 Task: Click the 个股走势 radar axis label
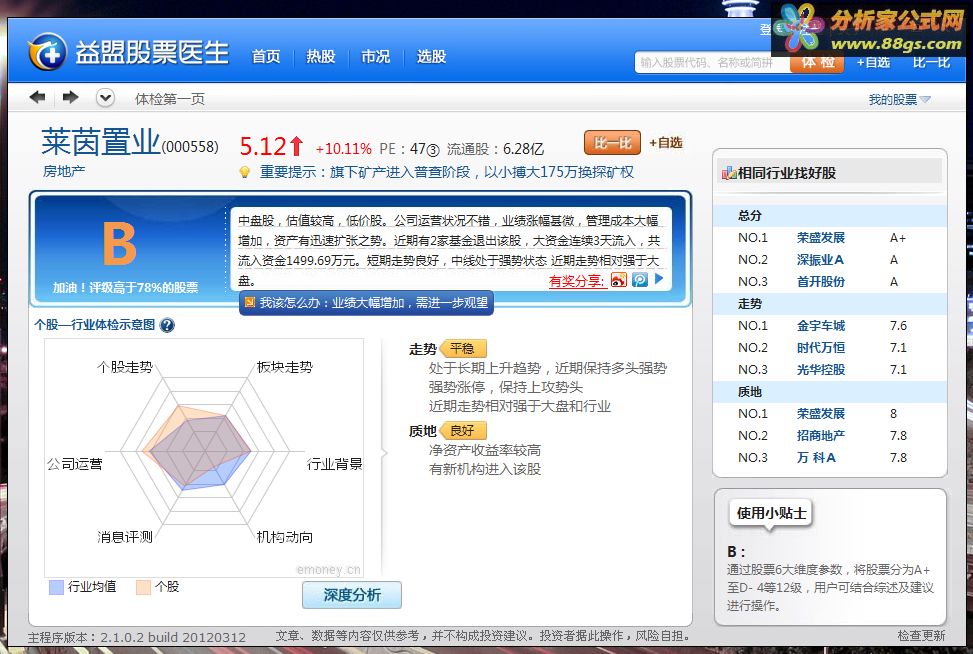125,367
